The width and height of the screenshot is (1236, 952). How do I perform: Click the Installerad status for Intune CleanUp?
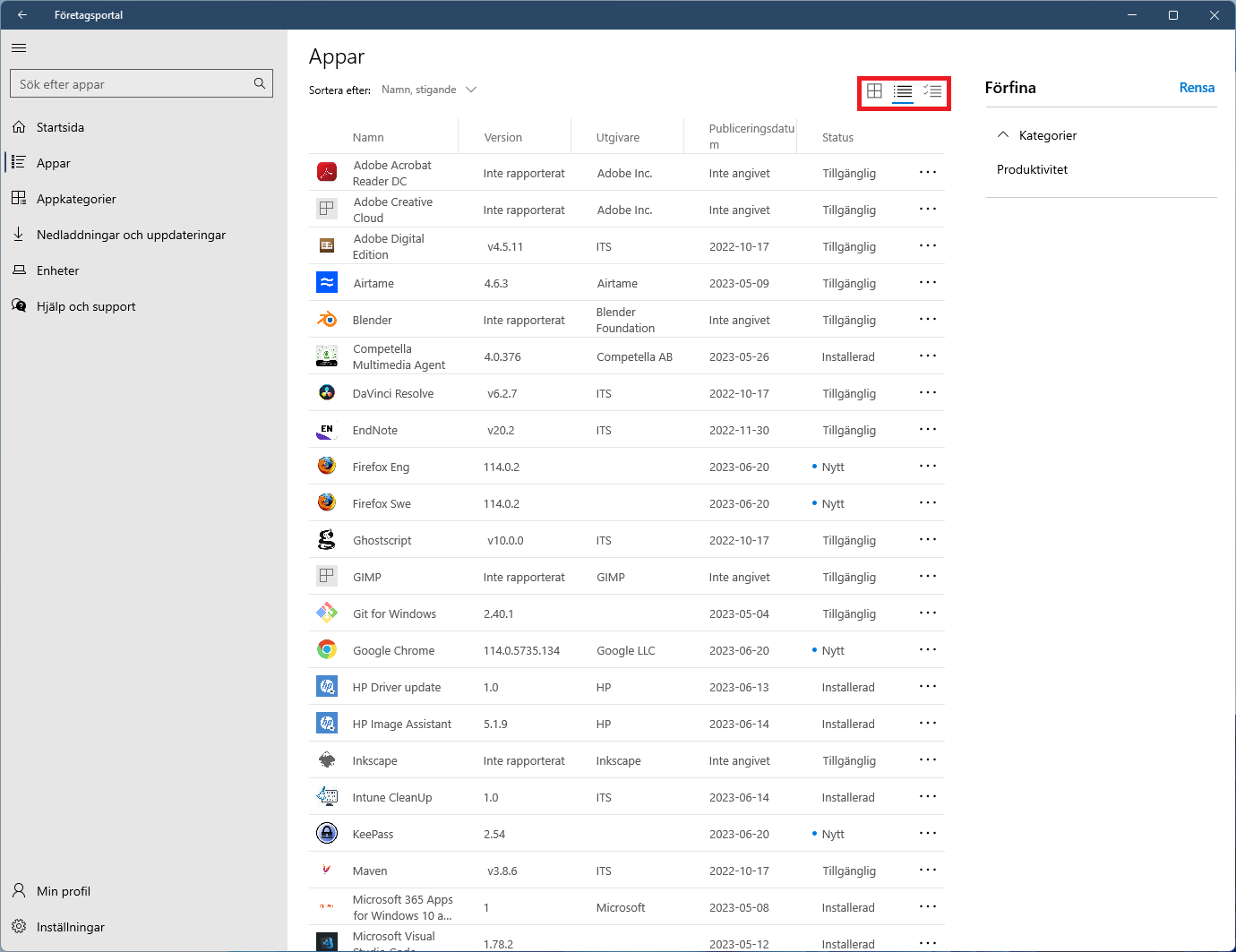pyautogui.click(x=848, y=797)
